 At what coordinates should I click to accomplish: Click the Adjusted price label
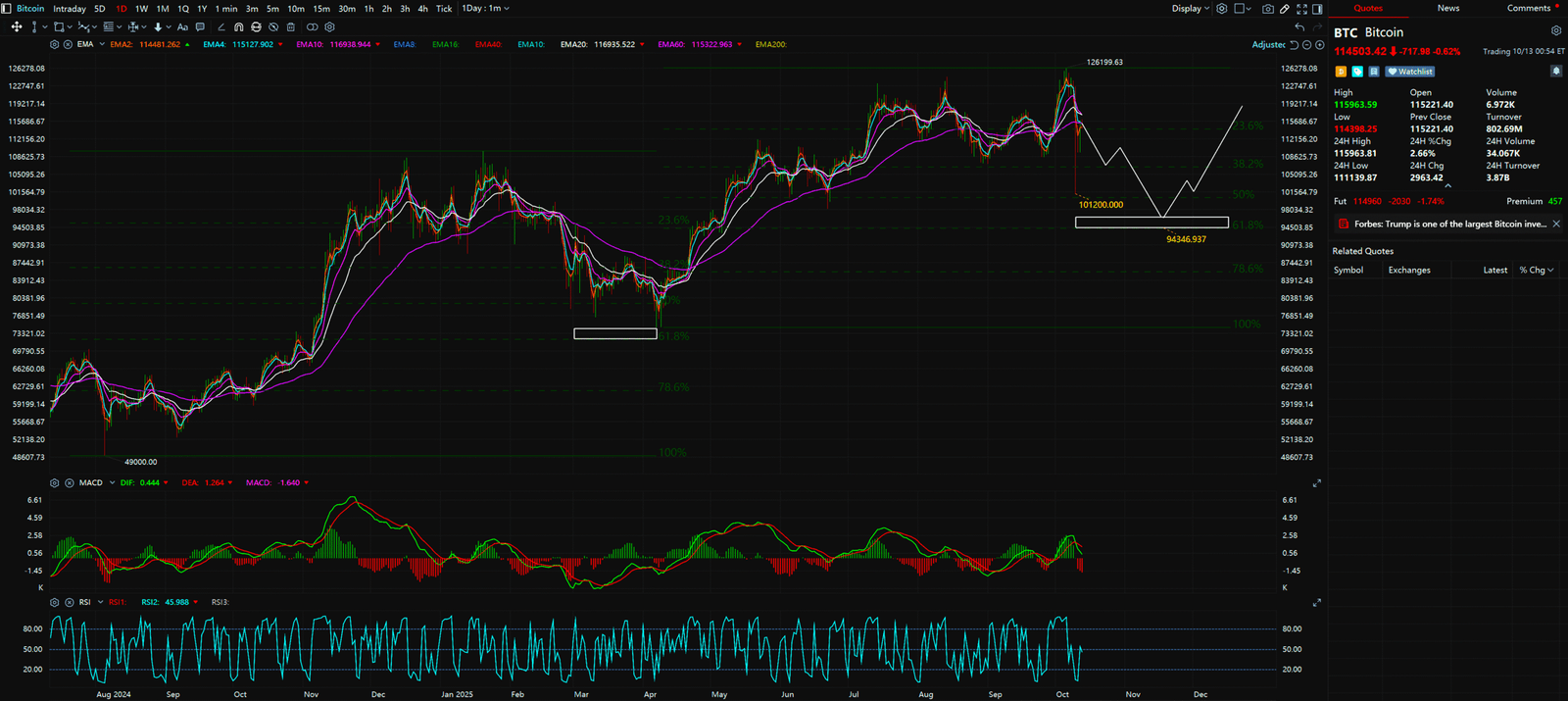(1267, 45)
